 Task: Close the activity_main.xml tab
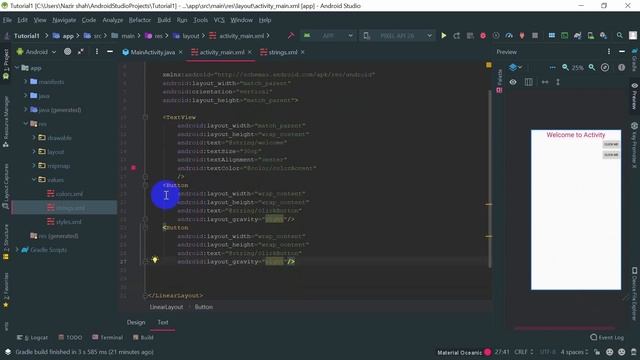pos(250,52)
